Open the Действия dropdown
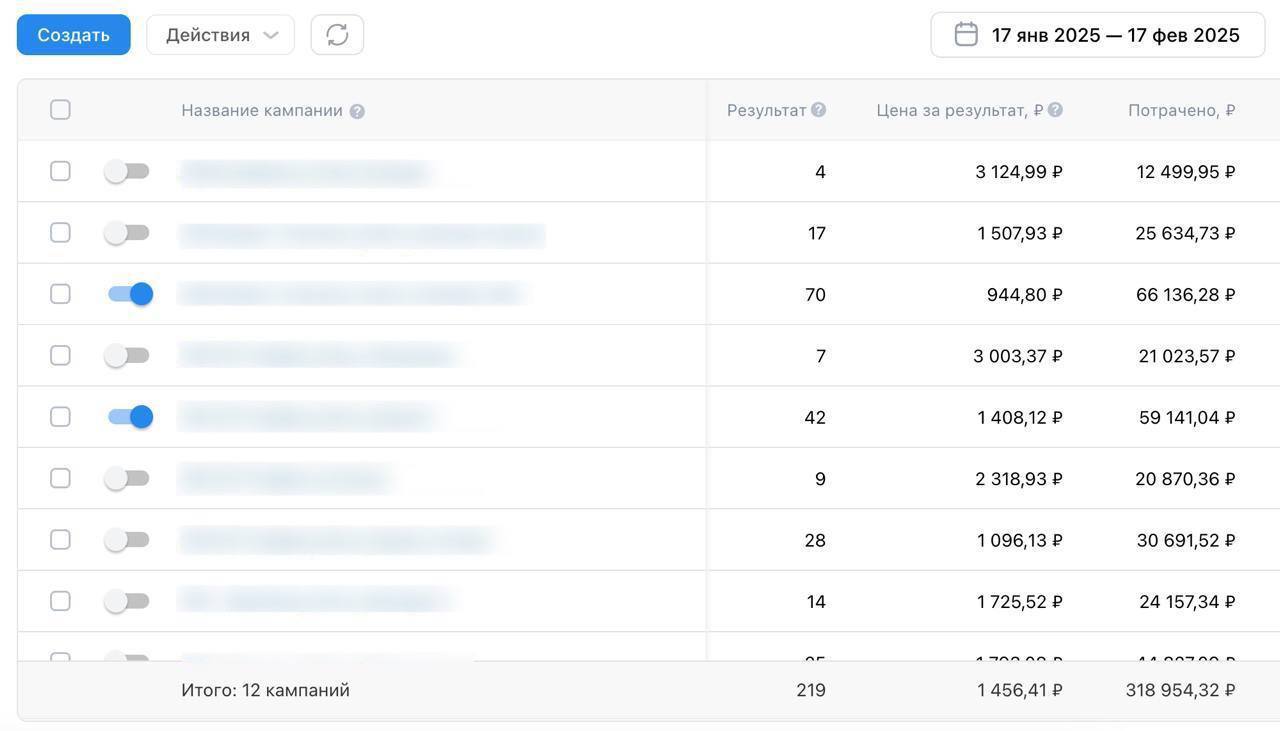Viewport: 1280px width, 731px height. point(220,35)
